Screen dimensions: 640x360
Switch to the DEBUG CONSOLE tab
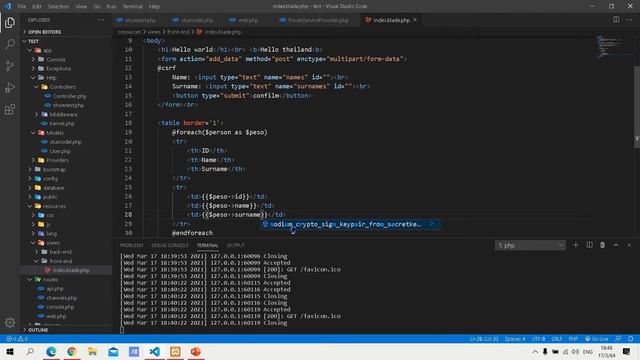click(x=170, y=245)
